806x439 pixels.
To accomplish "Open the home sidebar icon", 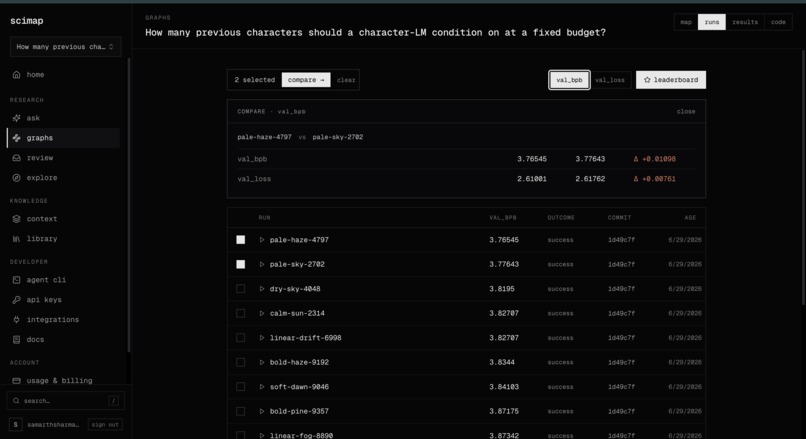I will tap(16, 75).
